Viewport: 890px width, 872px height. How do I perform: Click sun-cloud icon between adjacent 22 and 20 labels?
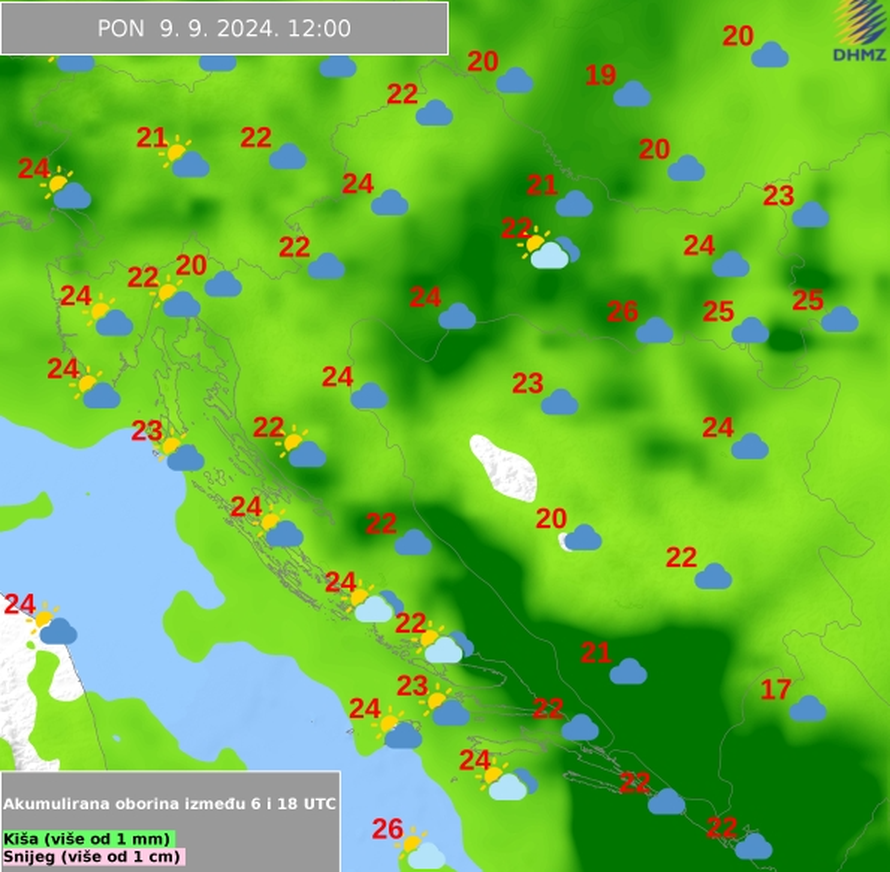(176, 298)
